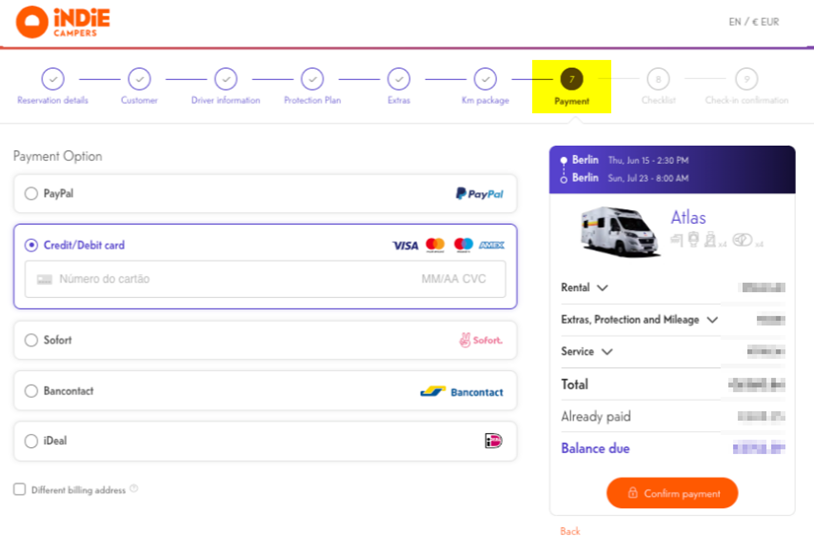
Task: Click the billing address info icon
Action: [x=134, y=490]
